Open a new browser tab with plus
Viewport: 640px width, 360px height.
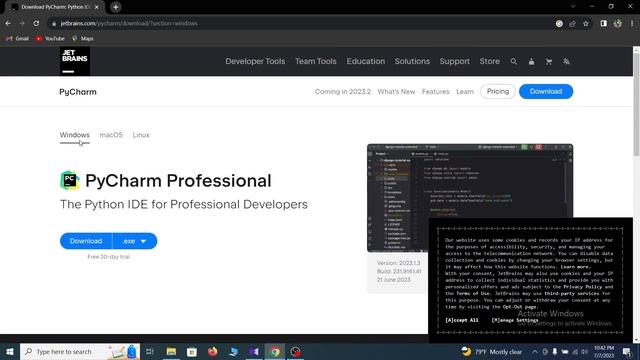pyautogui.click(x=116, y=7)
